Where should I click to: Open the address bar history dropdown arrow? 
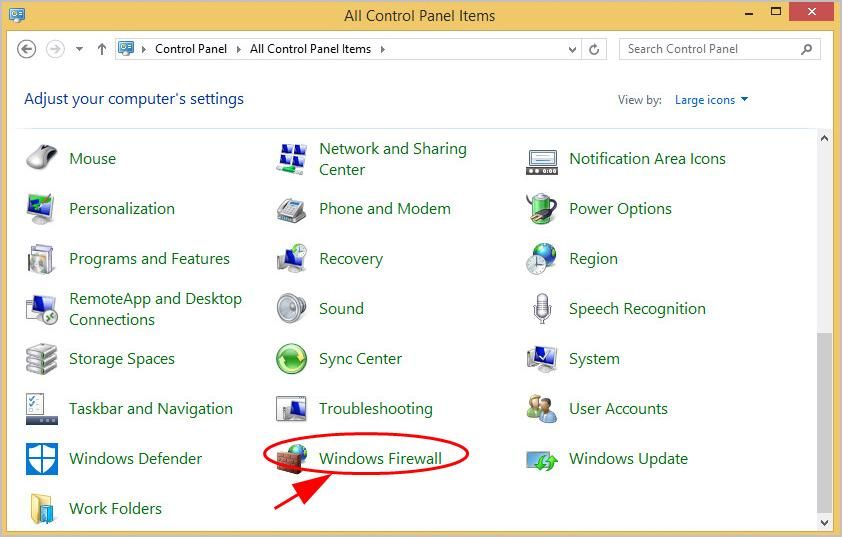coord(572,49)
